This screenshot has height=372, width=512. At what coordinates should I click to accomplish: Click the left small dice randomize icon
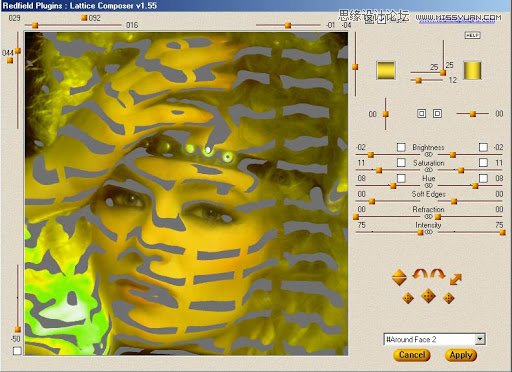(408, 298)
